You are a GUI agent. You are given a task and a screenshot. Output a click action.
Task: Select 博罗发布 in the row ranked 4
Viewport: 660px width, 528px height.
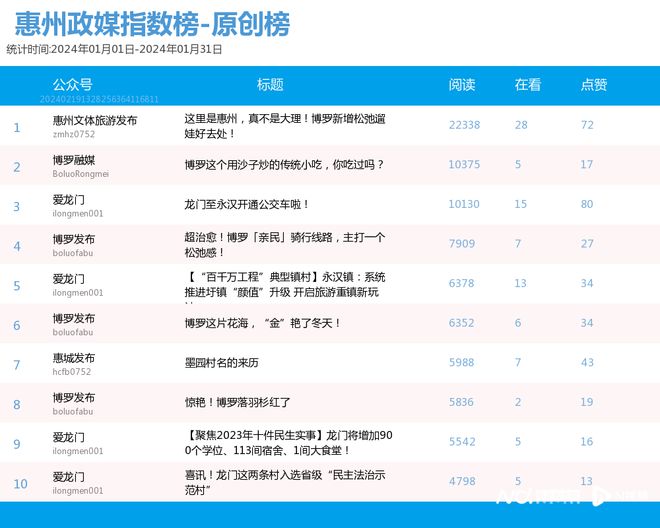74,239
